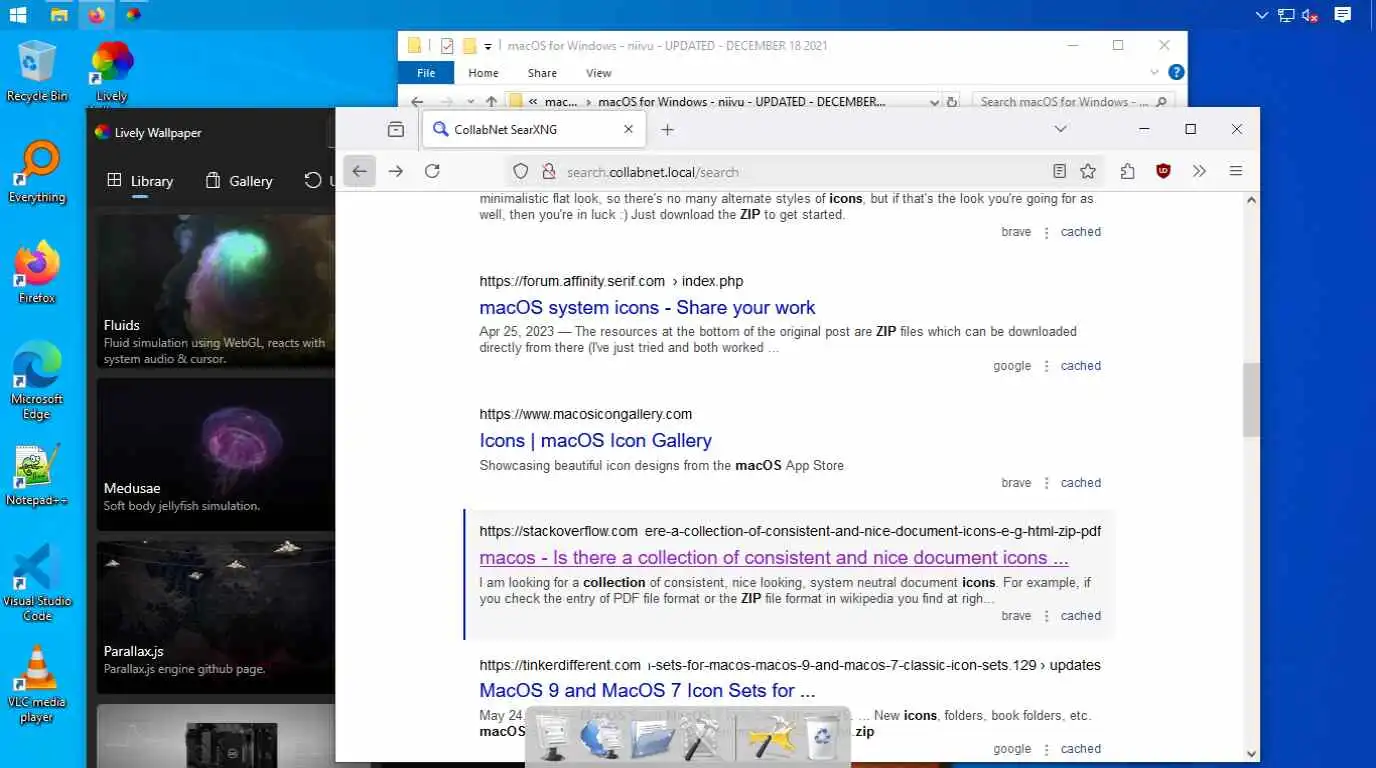
Task: Show hidden system tray icons
Action: tap(1263, 15)
